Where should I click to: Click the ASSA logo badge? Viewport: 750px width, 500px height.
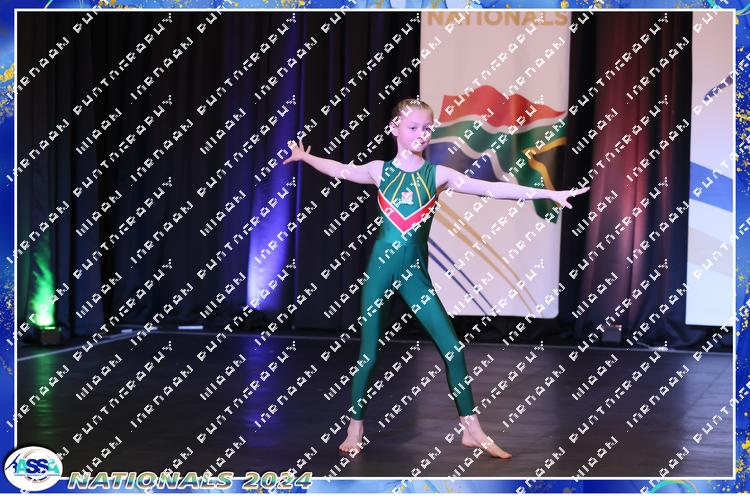click(x=33, y=469)
